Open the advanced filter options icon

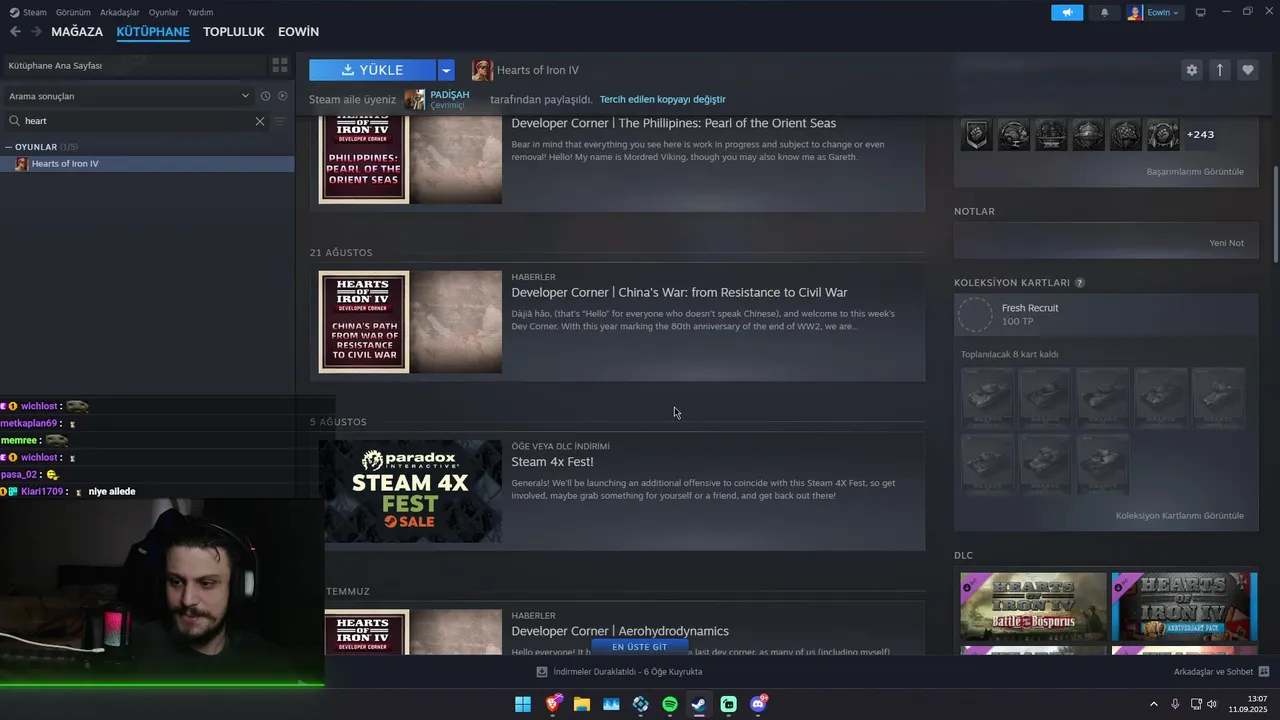(280, 121)
